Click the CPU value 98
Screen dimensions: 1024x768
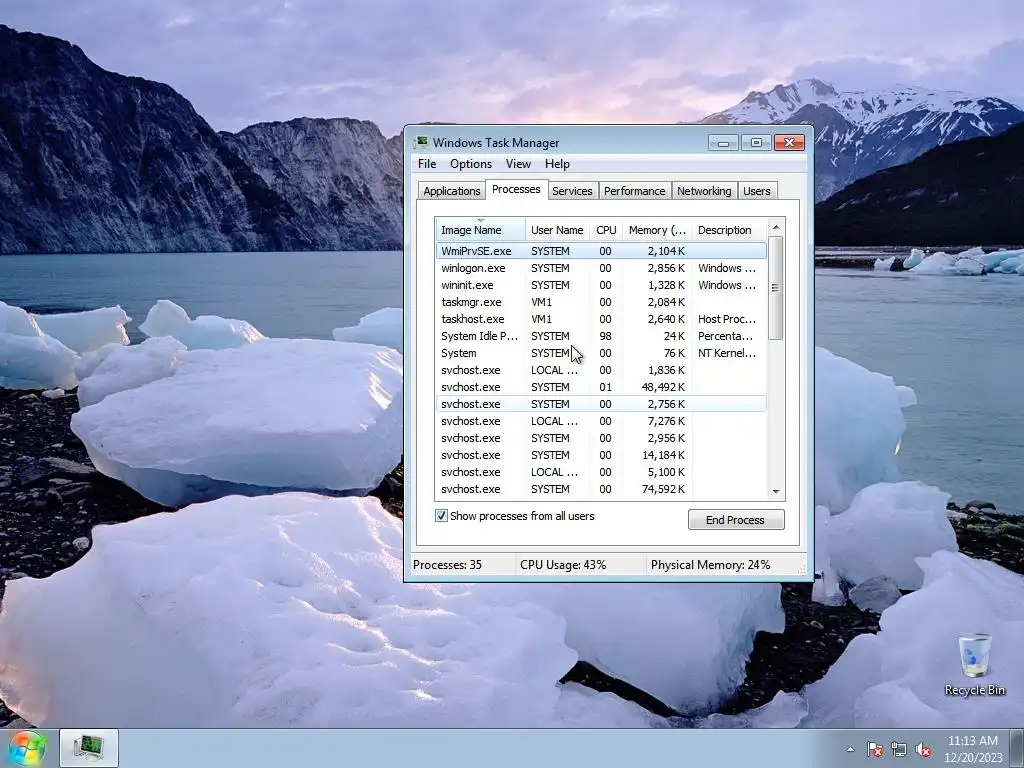[605, 336]
